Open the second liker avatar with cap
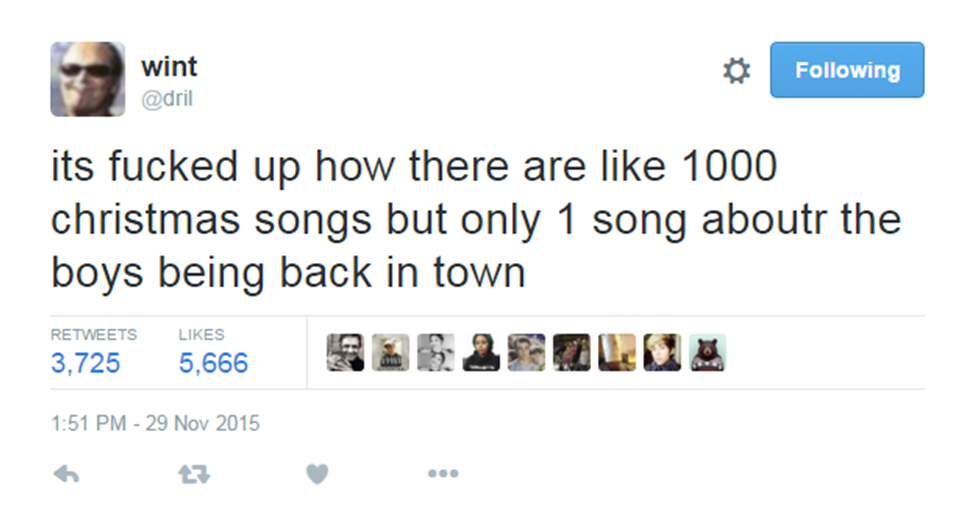This screenshot has height=512, width=979. pyautogui.click(x=391, y=352)
